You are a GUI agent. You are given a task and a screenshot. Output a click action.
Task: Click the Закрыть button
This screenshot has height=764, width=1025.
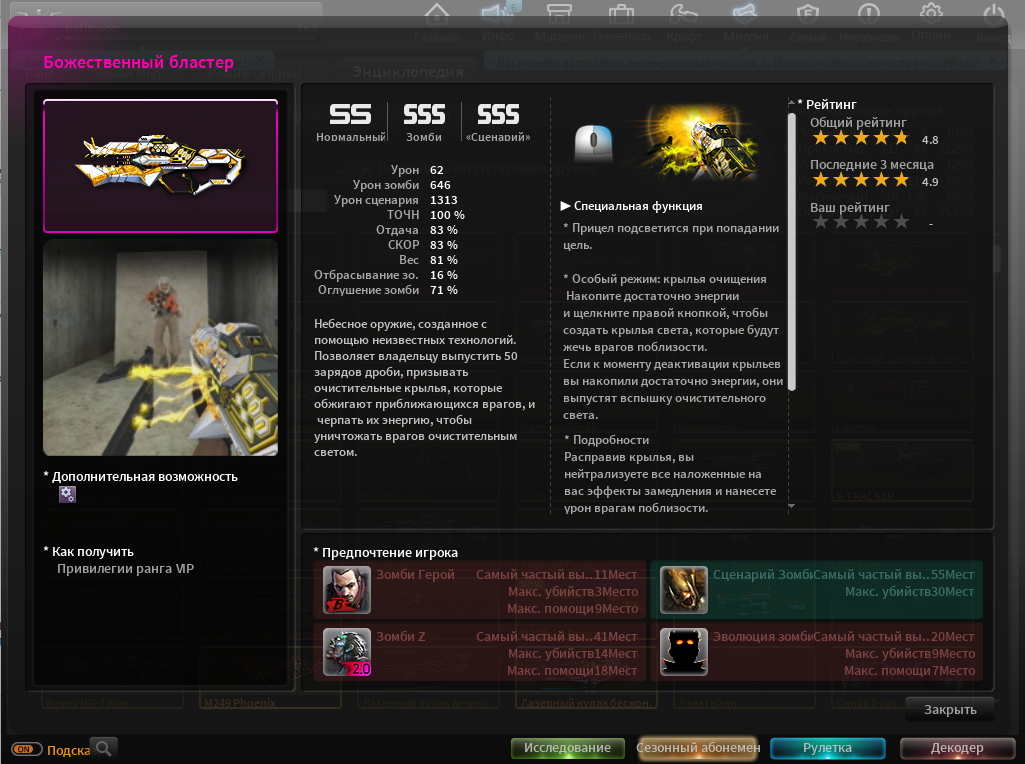click(x=950, y=710)
